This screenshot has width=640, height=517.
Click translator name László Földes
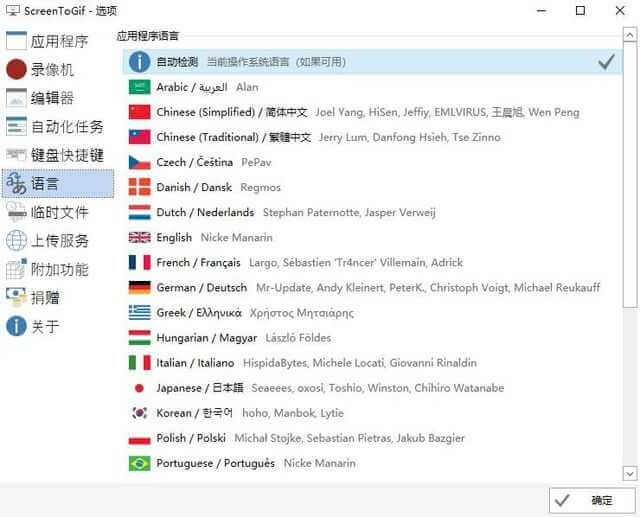[x=298, y=338]
